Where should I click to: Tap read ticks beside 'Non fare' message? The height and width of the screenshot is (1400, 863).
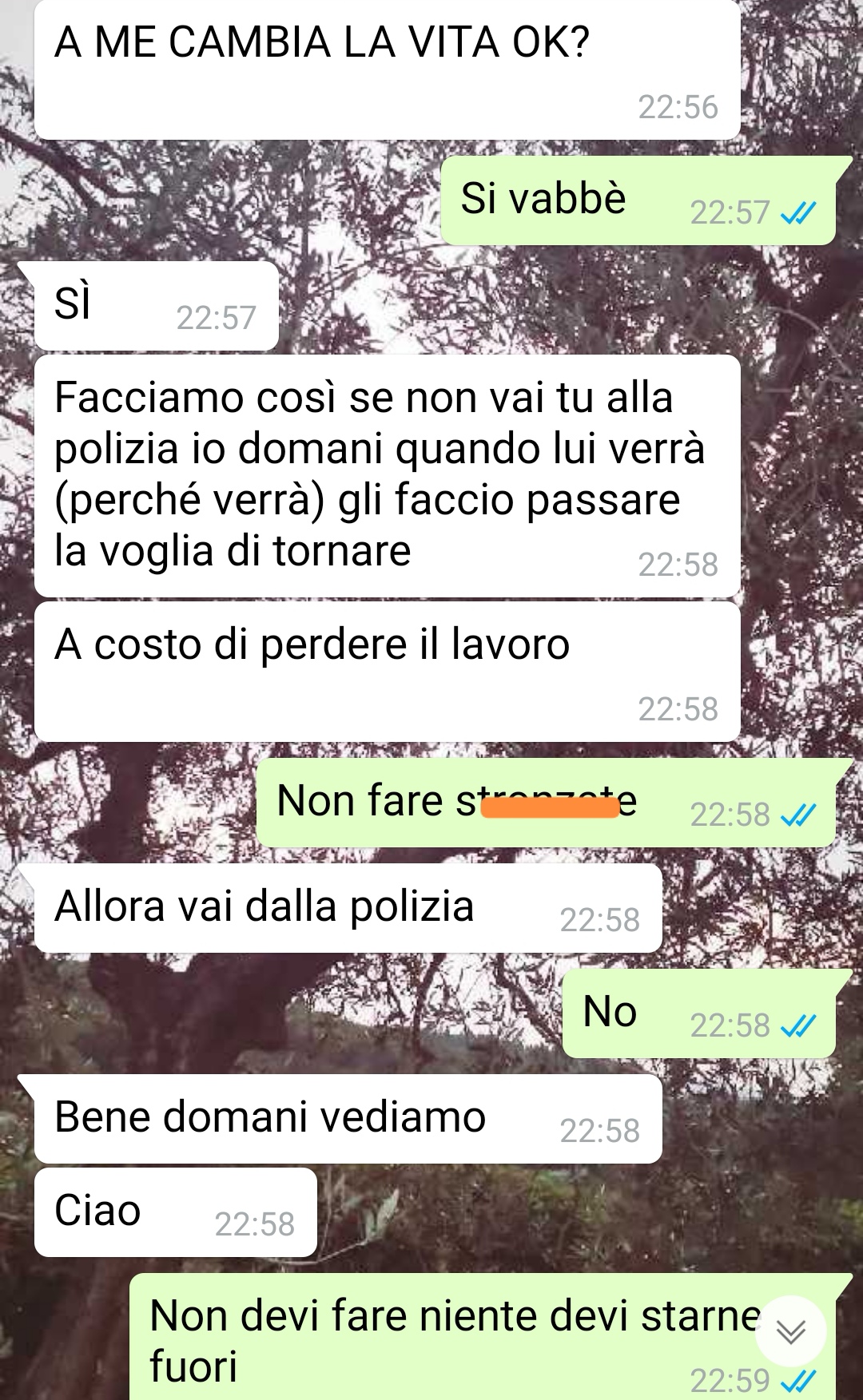[798, 815]
